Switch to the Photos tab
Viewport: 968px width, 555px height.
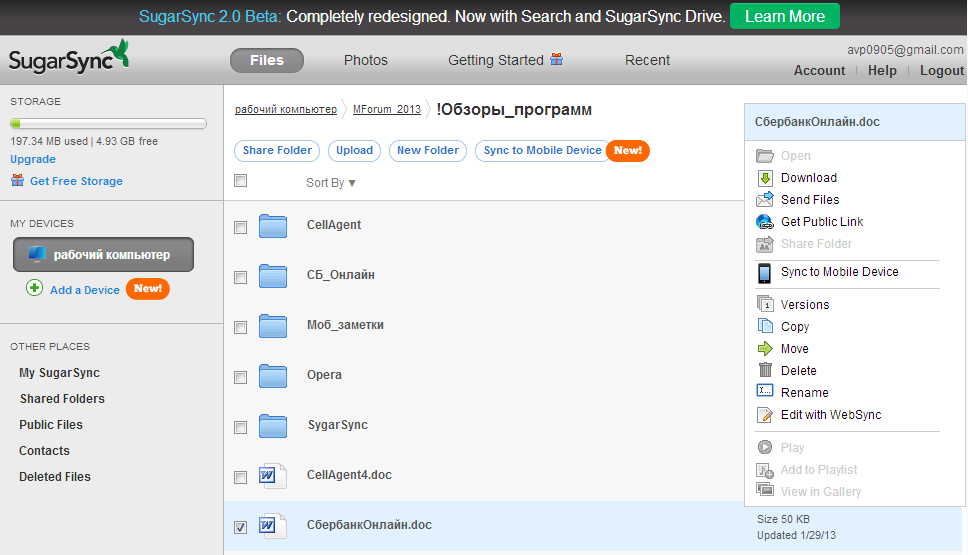click(365, 61)
